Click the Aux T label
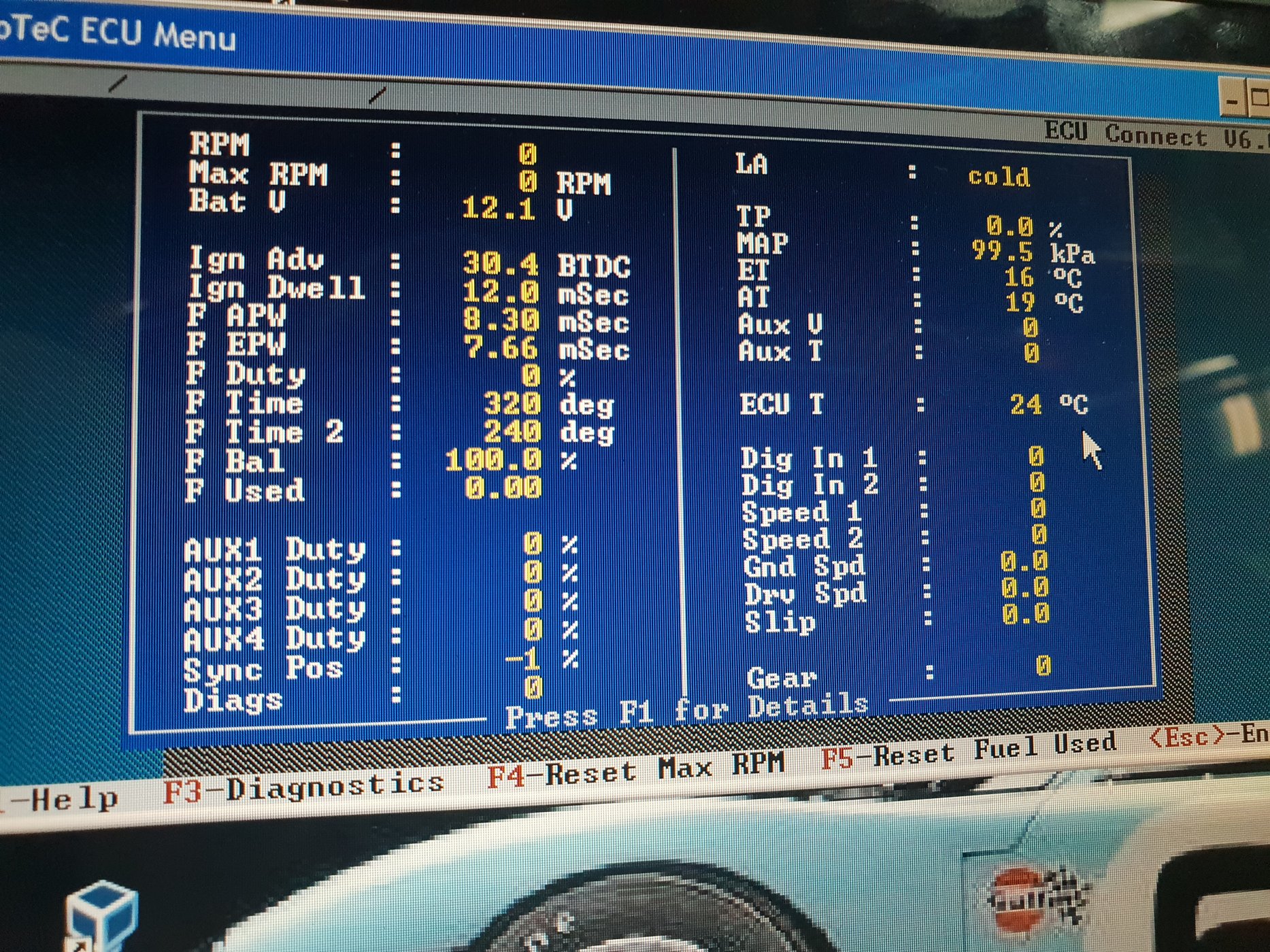The width and height of the screenshot is (1270, 952). point(780,351)
